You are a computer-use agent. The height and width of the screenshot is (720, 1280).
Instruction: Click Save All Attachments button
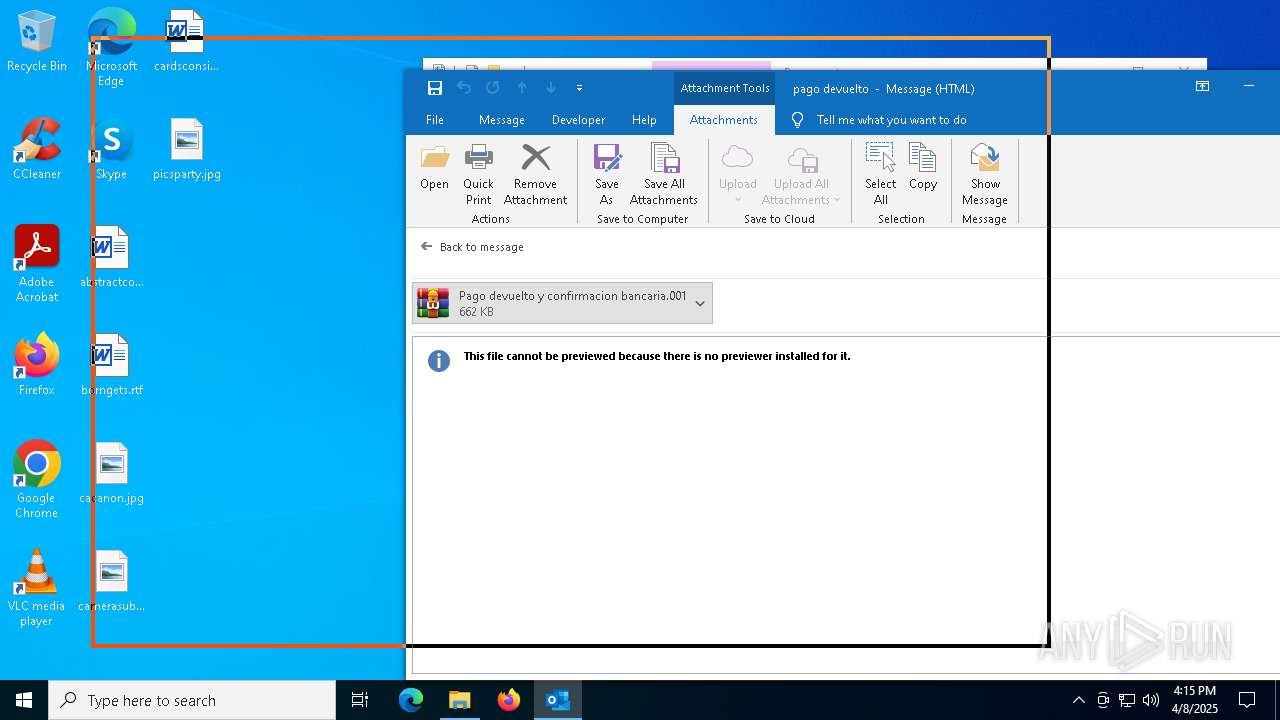664,175
